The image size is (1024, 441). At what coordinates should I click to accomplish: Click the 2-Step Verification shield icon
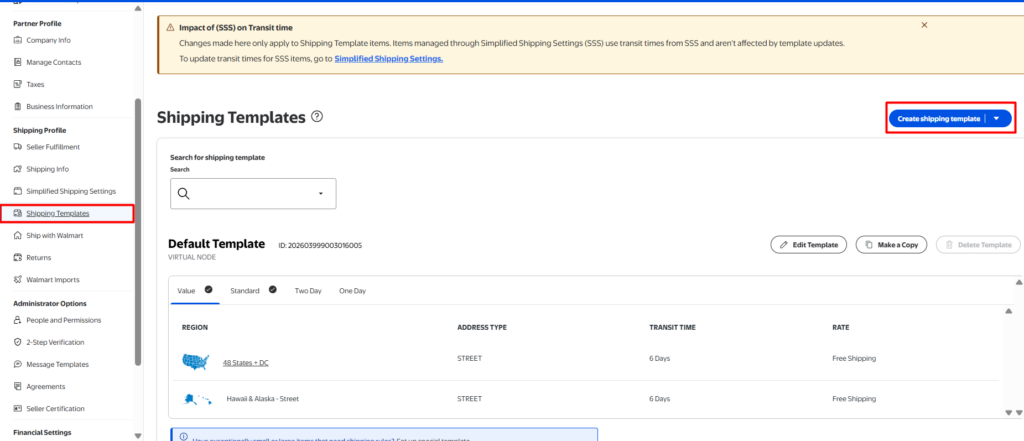(18, 342)
